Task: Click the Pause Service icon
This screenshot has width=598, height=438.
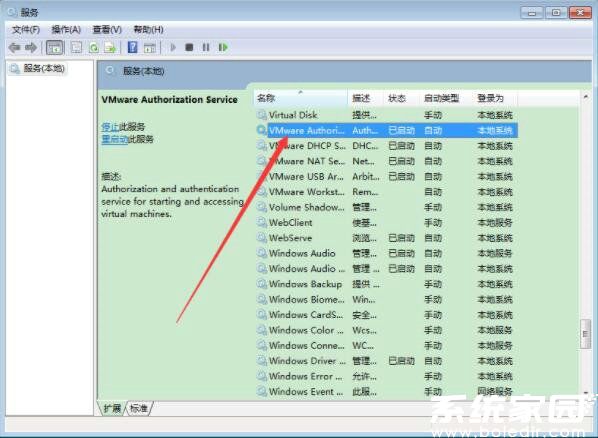Action: [206, 47]
